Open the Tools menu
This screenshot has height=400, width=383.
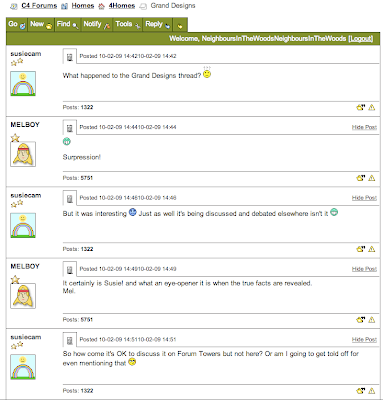coord(128,24)
